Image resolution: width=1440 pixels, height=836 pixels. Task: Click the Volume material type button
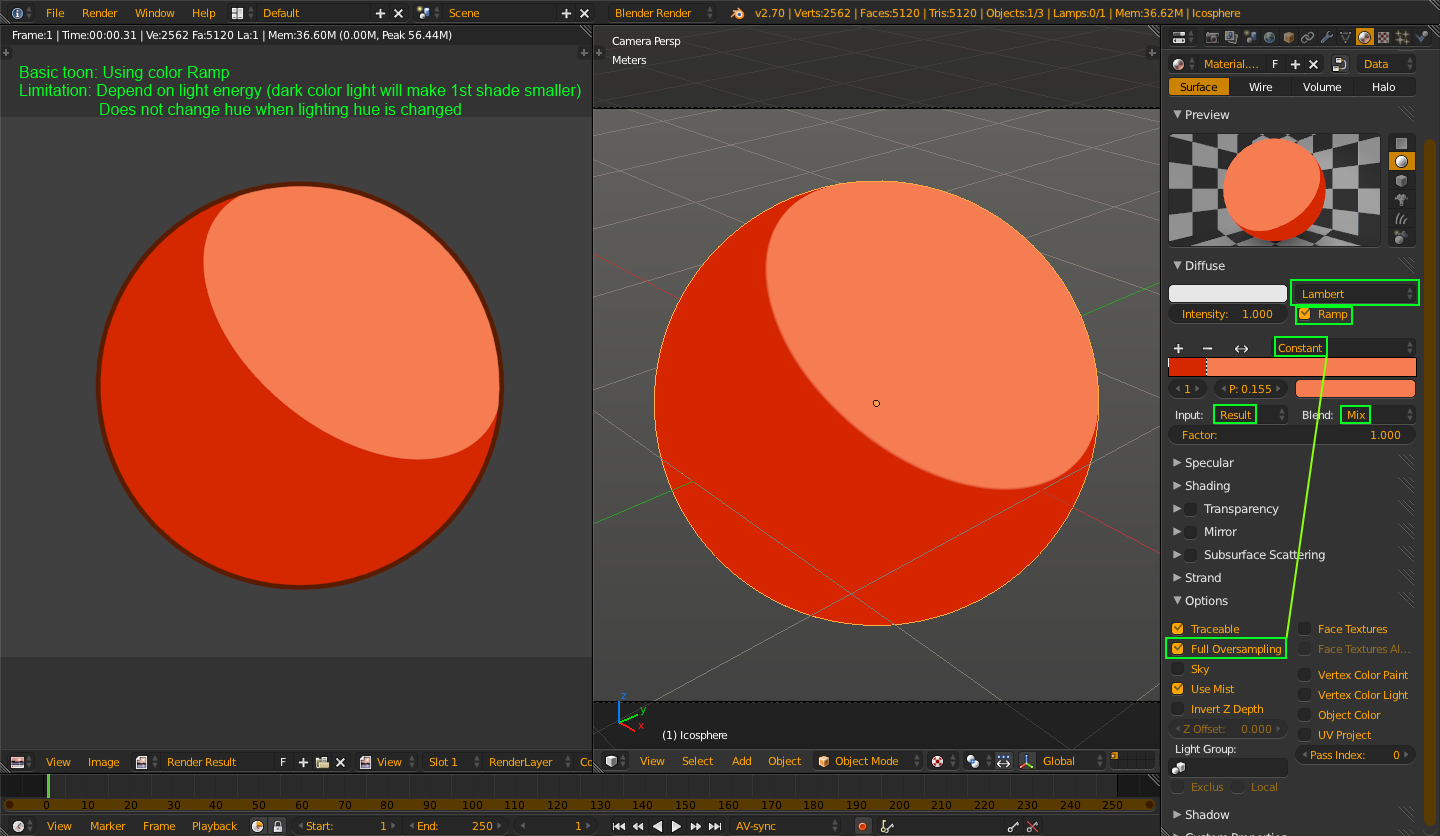[x=1322, y=87]
